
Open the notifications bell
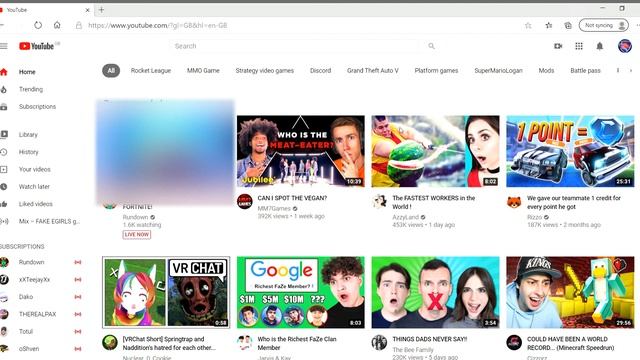[x=600, y=46]
